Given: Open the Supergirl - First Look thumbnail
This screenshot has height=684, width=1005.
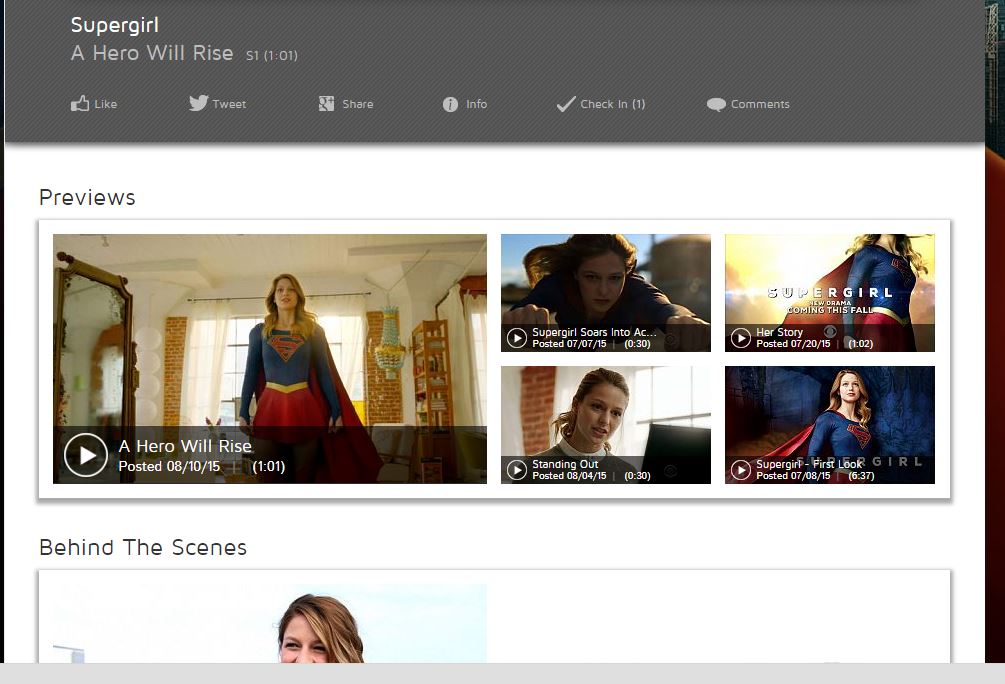Looking at the screenshot, I should coord(829,424).
